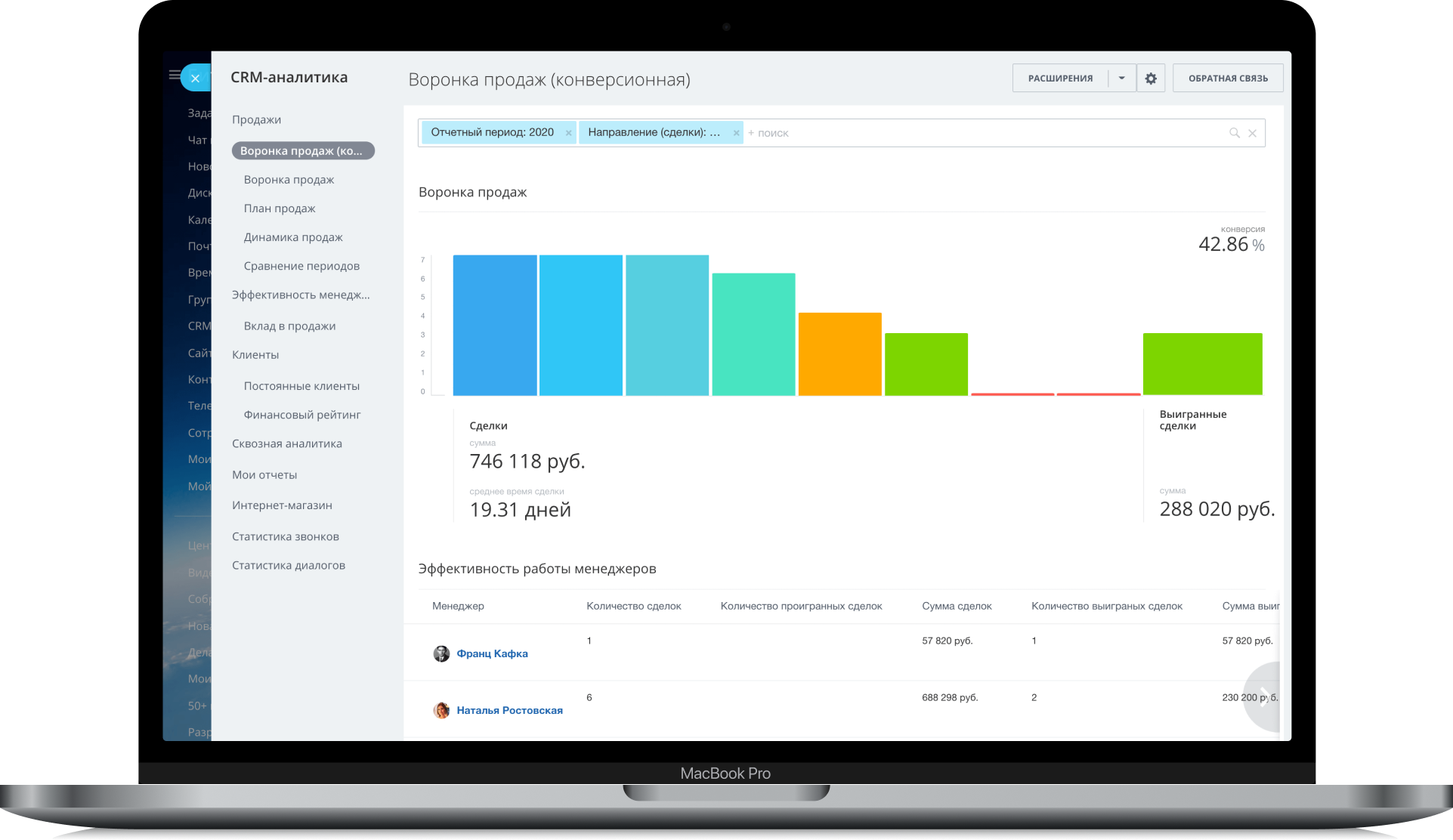Click the search magnifier icon
Screen dimensions: 1453x840
pyautogui.click(x=1234, y=133)
